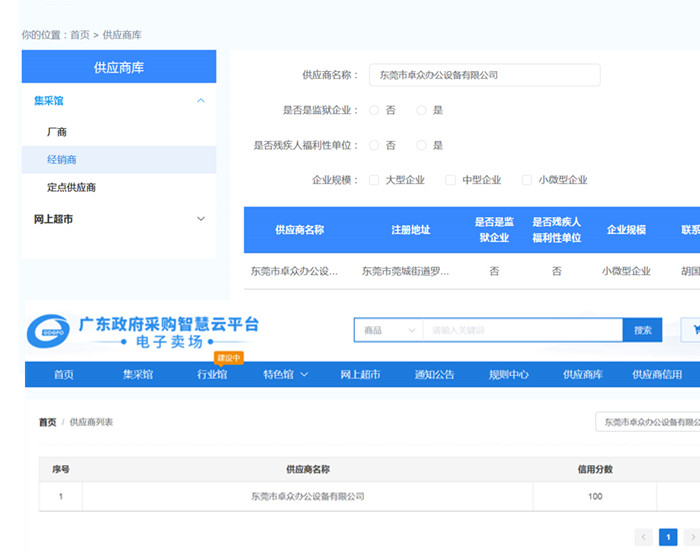
Task: Tick the 小微型企业 checkbox
Action: coord(527,180)
